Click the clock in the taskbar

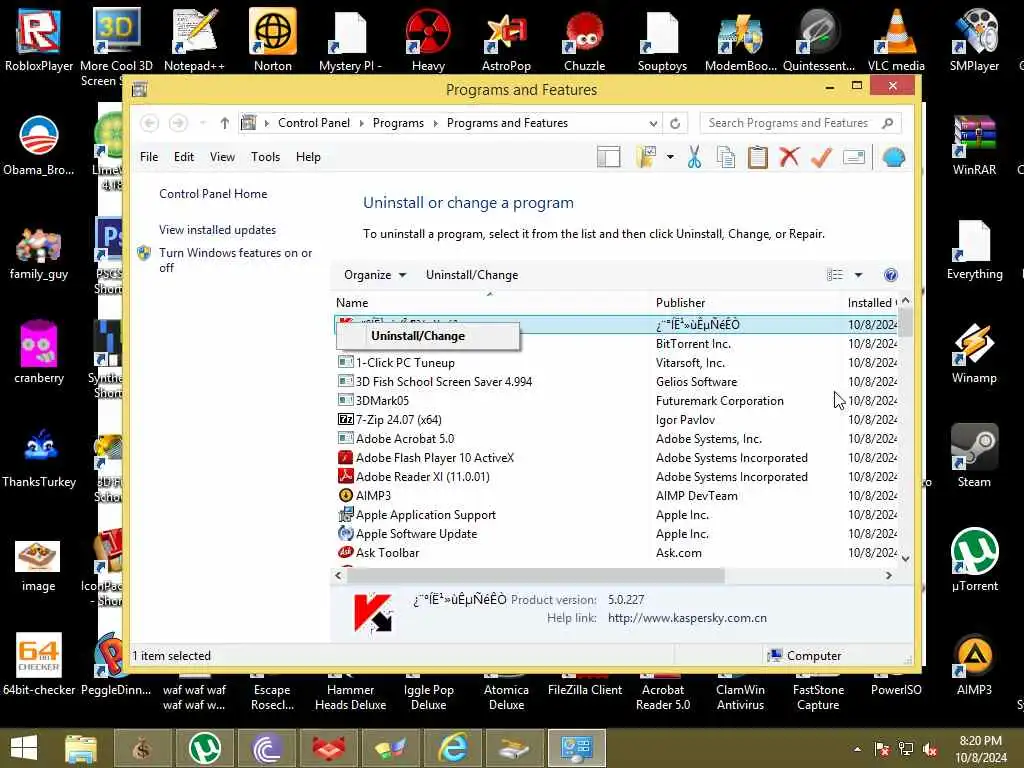coord(980,749)
